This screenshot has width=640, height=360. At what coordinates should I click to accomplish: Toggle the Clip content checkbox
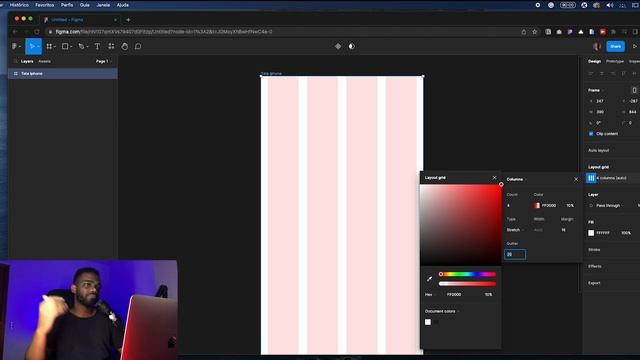tap(591, 134)
